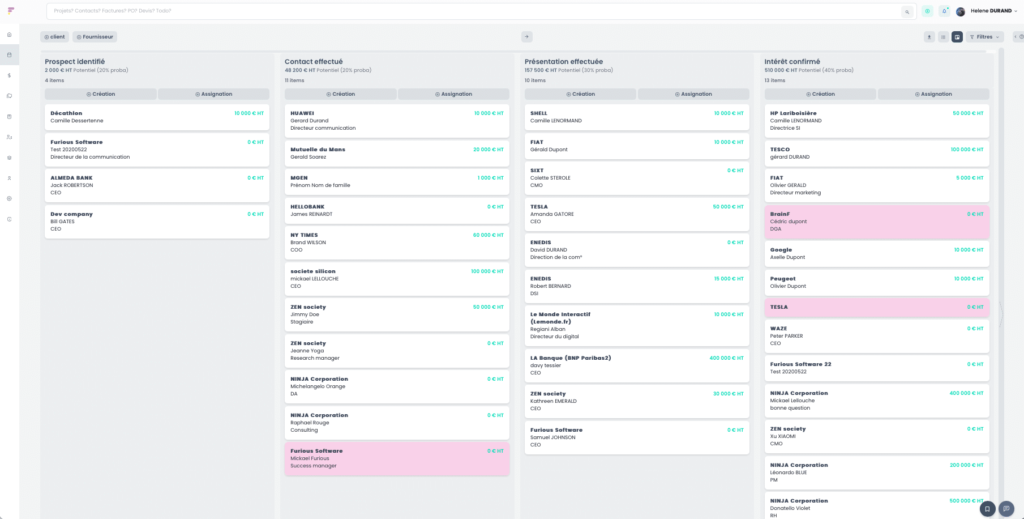Open the SIXT card

point(637,178)
